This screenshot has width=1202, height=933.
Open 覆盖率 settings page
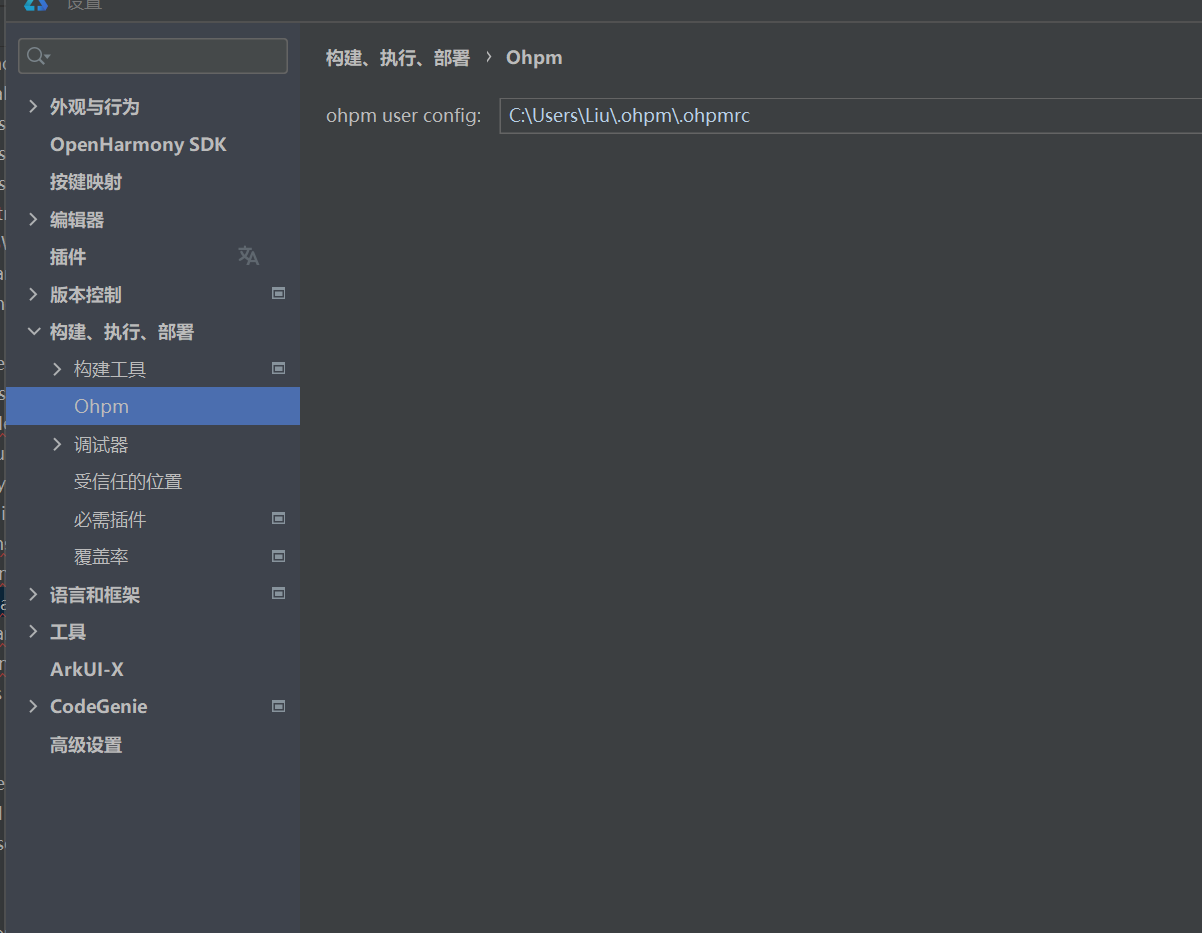[x=101, y=557]
